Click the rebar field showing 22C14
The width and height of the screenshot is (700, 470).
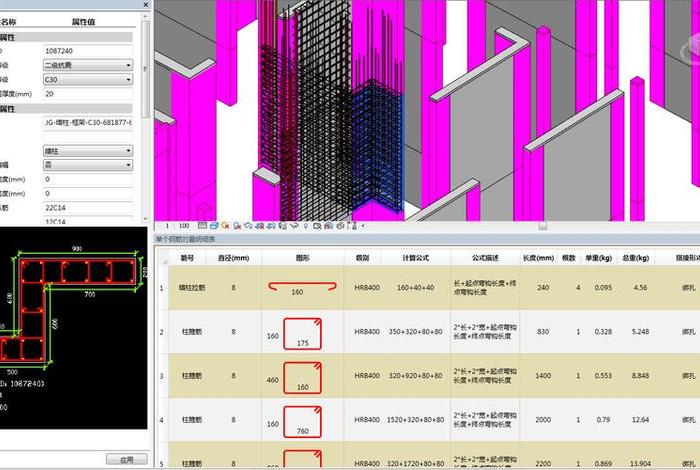(x=88, y=208)
